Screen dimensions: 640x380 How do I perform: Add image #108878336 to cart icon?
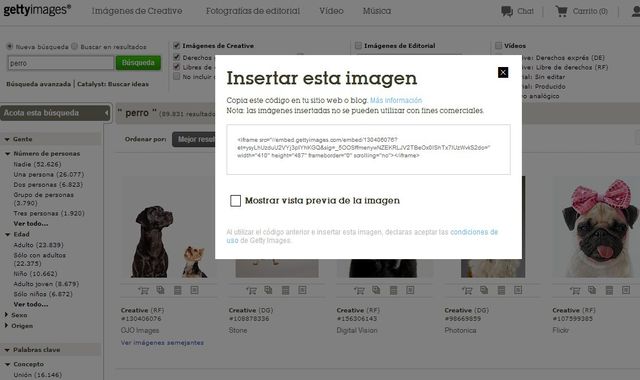(x=251, y=291)
